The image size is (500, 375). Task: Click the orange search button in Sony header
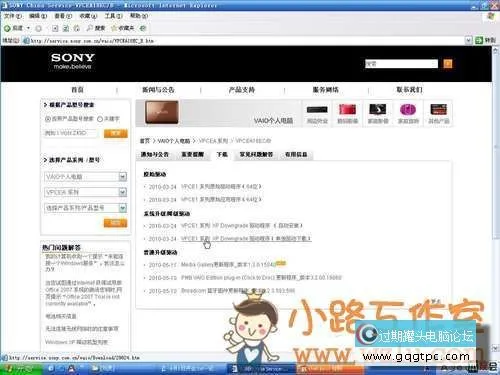pos(448,64)
